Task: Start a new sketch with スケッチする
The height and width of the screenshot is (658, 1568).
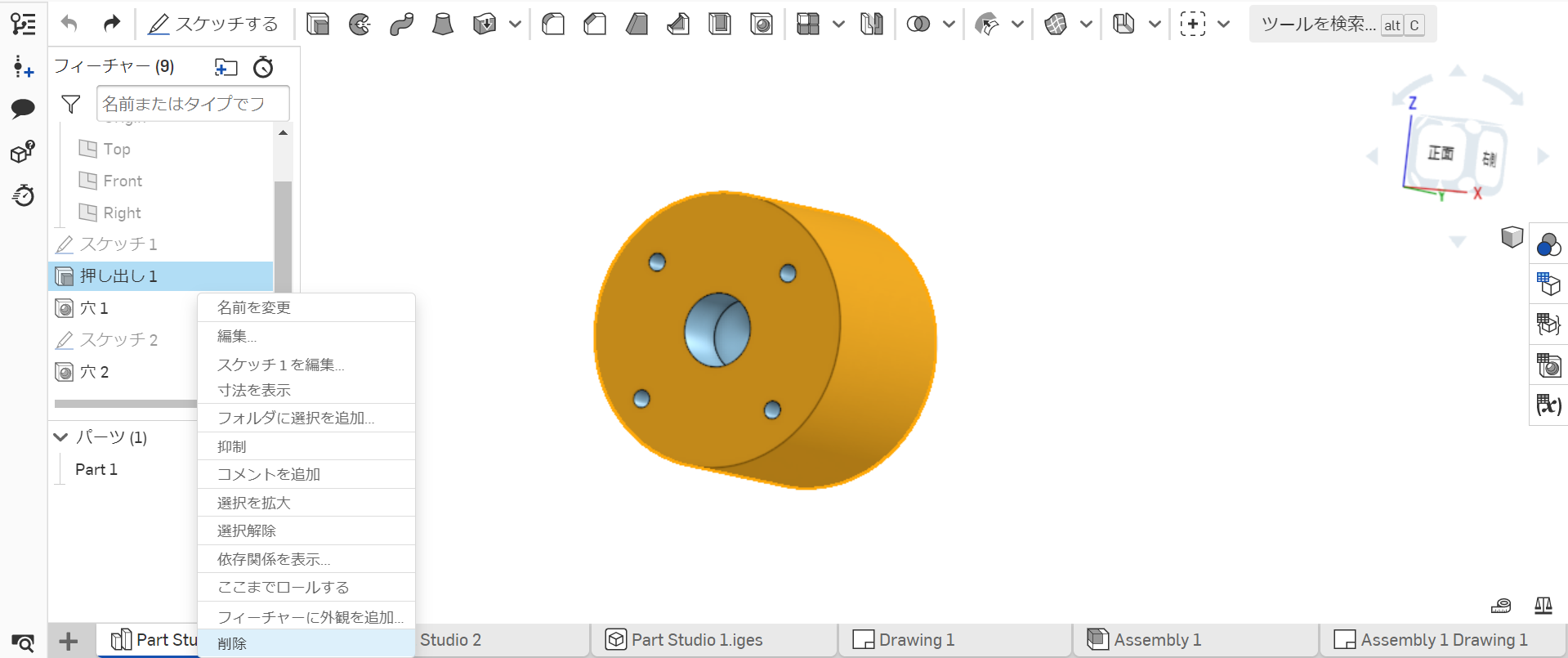Action: point(213,25)
